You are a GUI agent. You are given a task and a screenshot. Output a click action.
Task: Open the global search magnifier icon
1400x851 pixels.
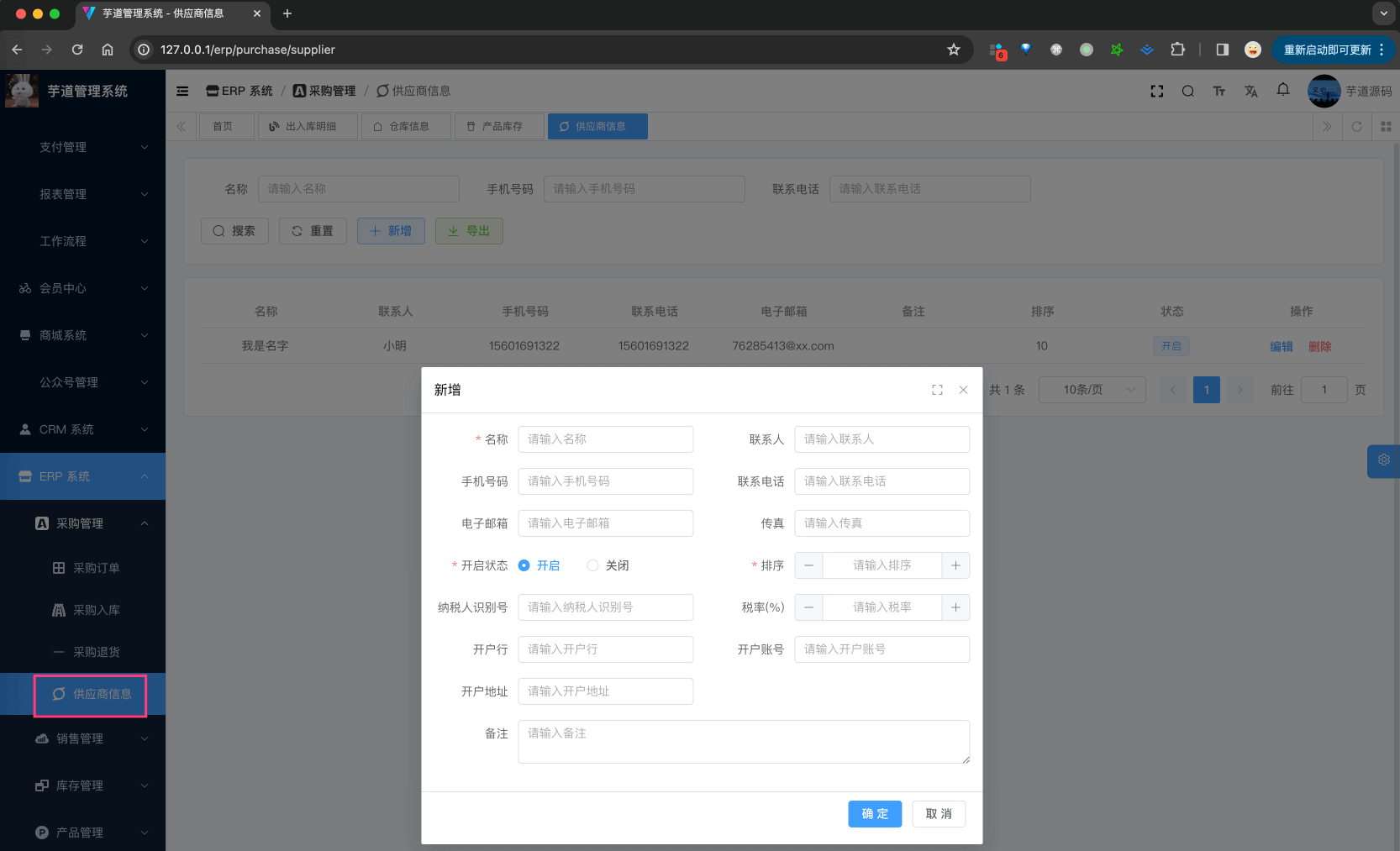[1188, 91]
